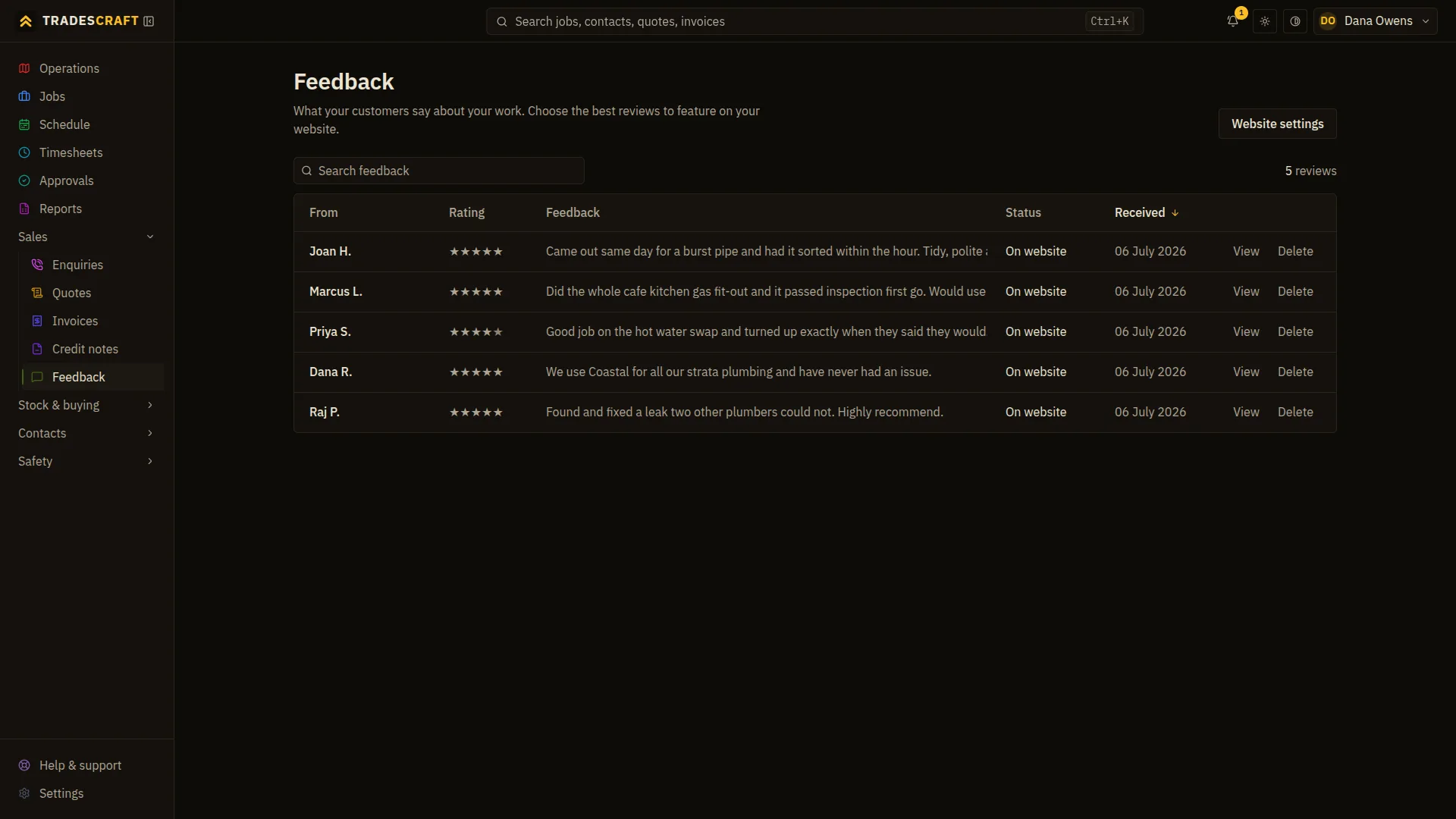View Marcus L. review

click(x=1246, y=291)
